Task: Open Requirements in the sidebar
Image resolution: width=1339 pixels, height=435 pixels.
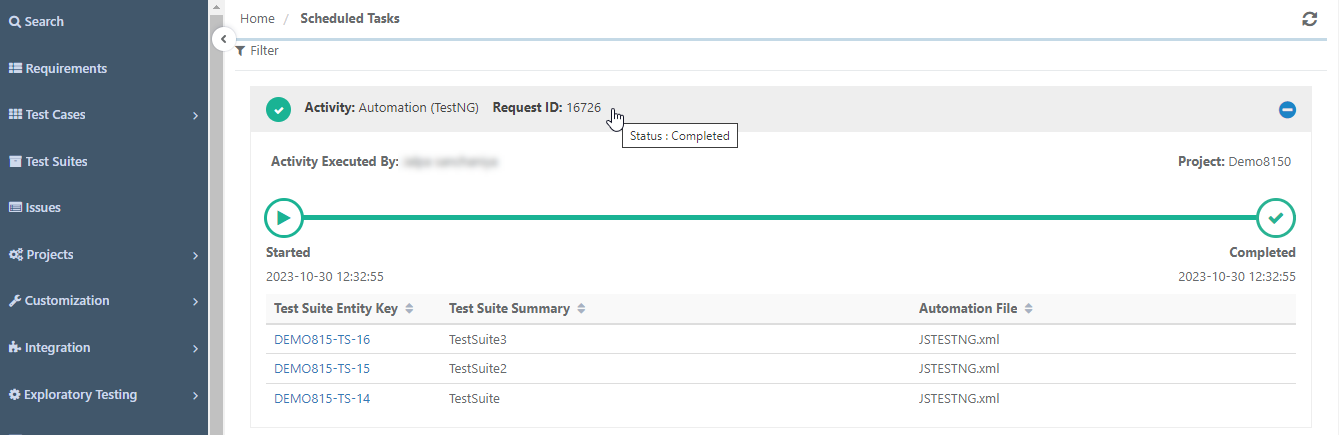Action: click(x=58, y=68)
